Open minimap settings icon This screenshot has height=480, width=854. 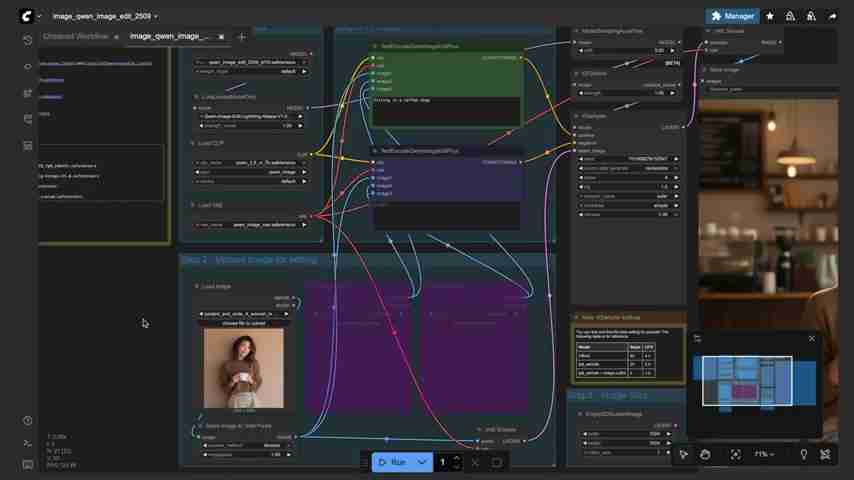pos(697,338)
